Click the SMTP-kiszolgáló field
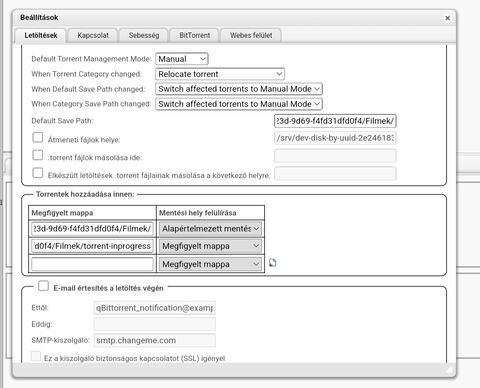 pyautogui.click(x=155, y=340)
